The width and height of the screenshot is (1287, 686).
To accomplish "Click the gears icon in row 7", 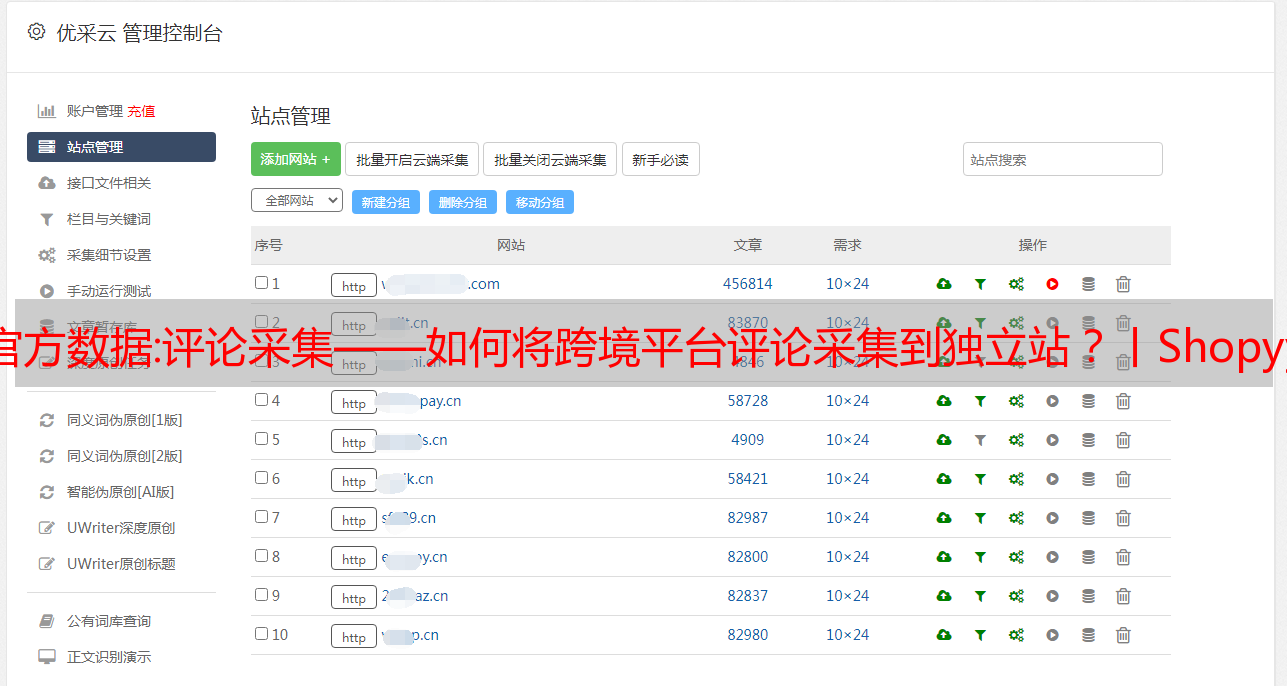I will [x=1016, y=518].
